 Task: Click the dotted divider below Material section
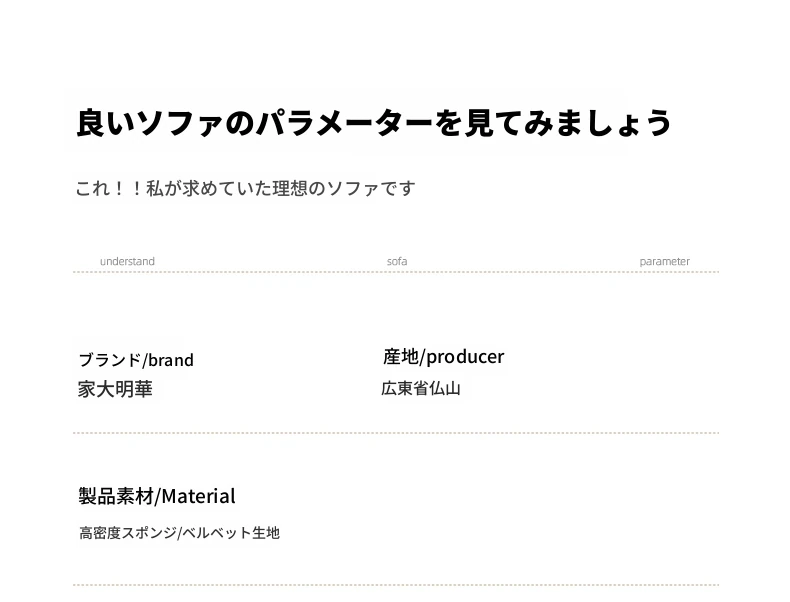pyautogui.click(x=396, y=585)
